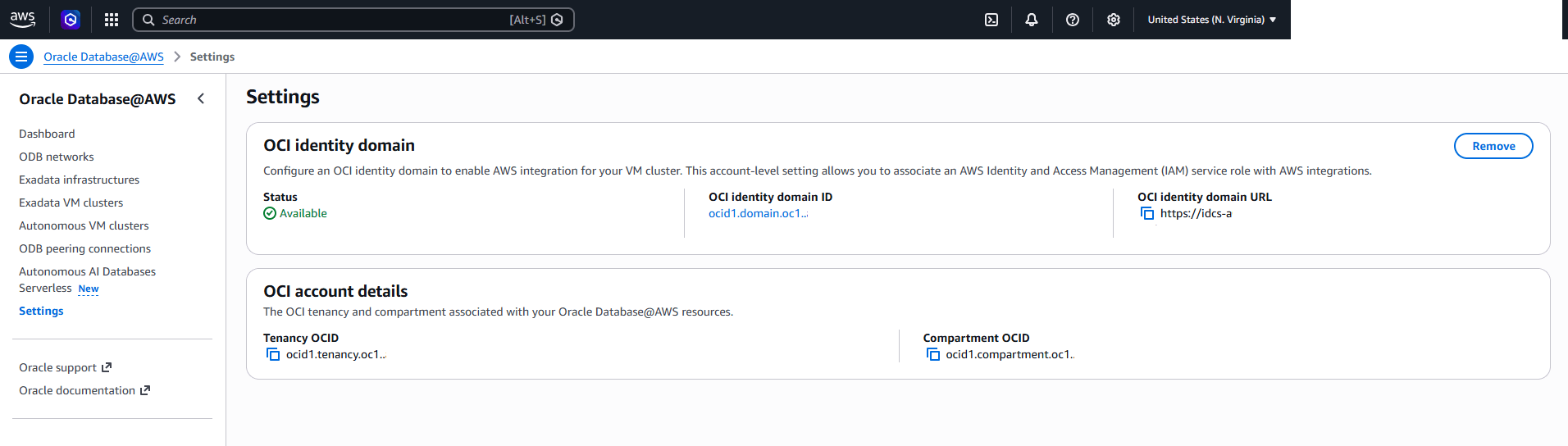
Task: Click the Settings breadcrumb text
Action: pos(212,57)
